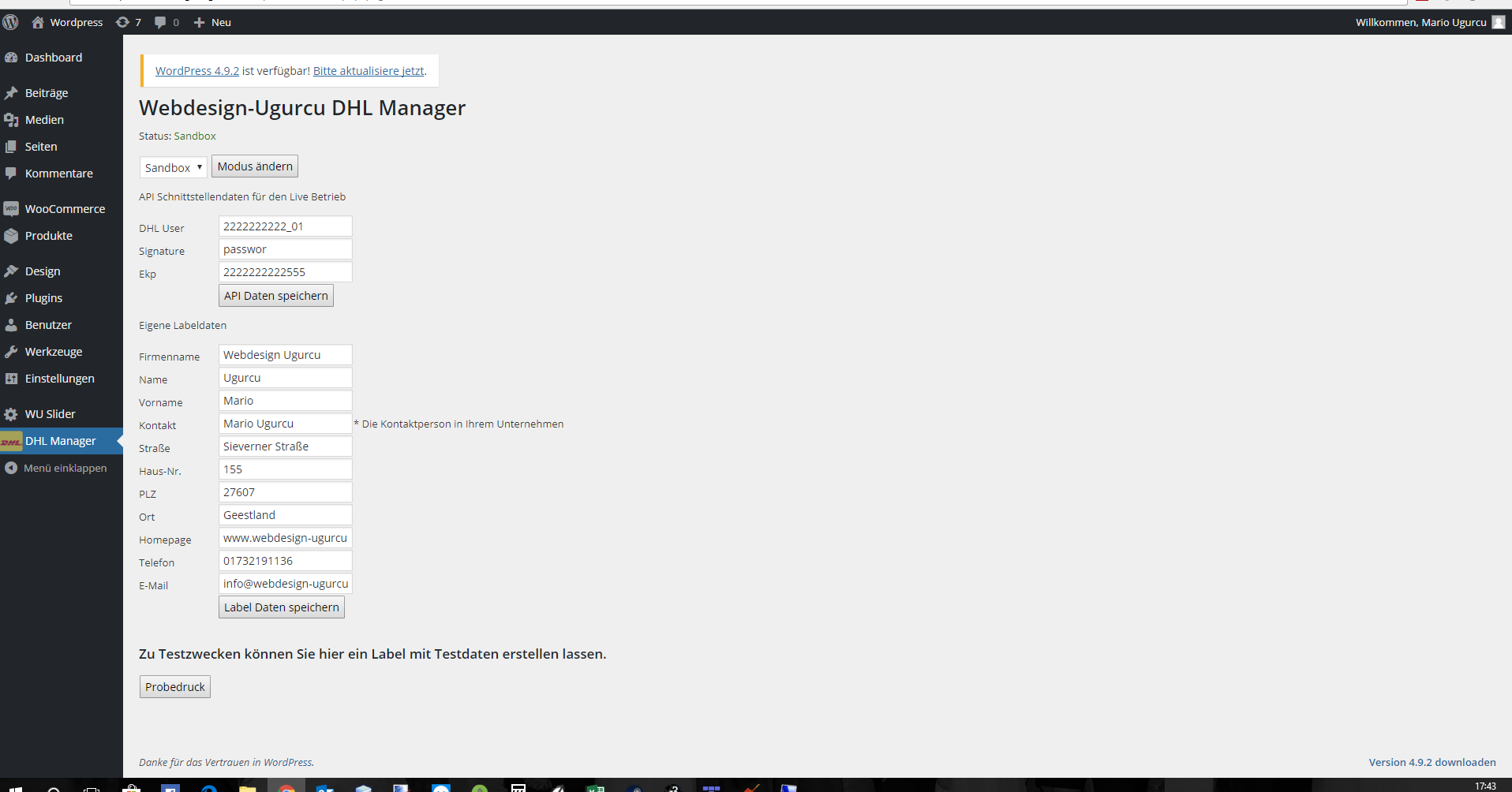Click the Dashboard gauge icon in sidebar
Viewport: 1512px width, 792px height.
11,58
